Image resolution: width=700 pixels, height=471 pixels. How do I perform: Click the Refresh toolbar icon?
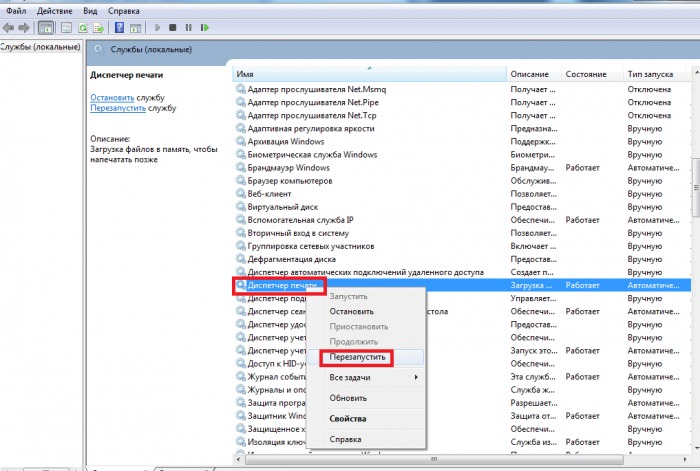81,27
